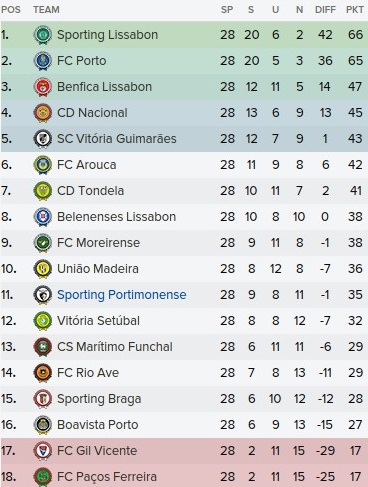Click the Sporting Braga club badge

(x=43, y=399)
